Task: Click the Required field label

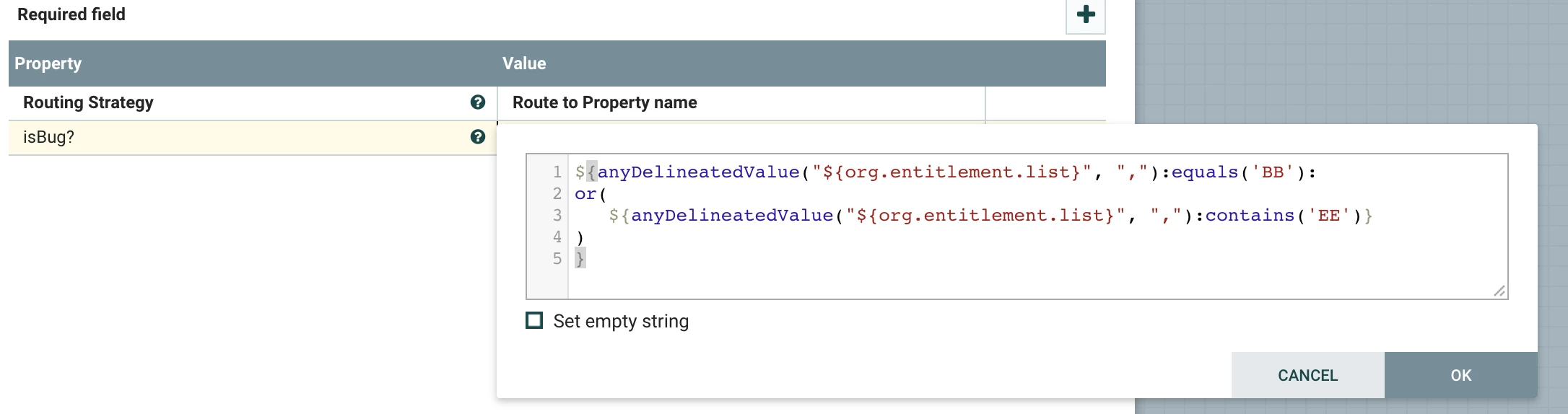Action: (71, 14)
